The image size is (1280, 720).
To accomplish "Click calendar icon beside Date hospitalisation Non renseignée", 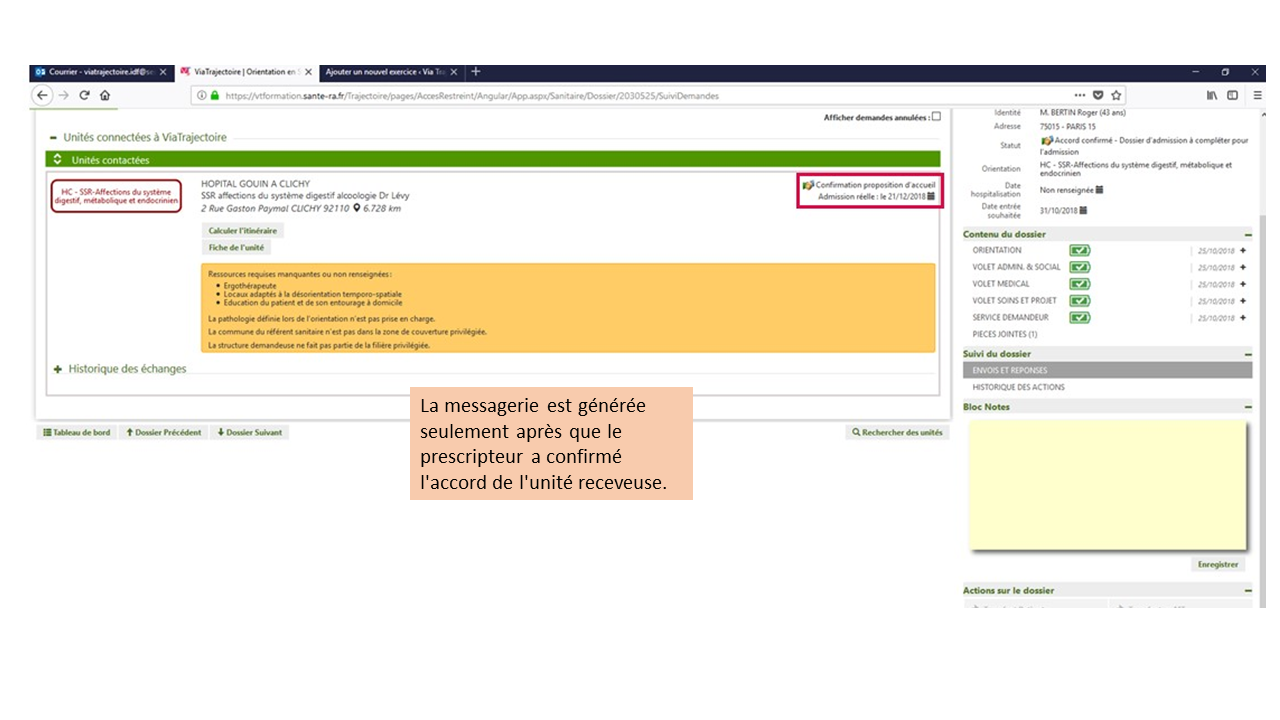I will coord(1099,189).
